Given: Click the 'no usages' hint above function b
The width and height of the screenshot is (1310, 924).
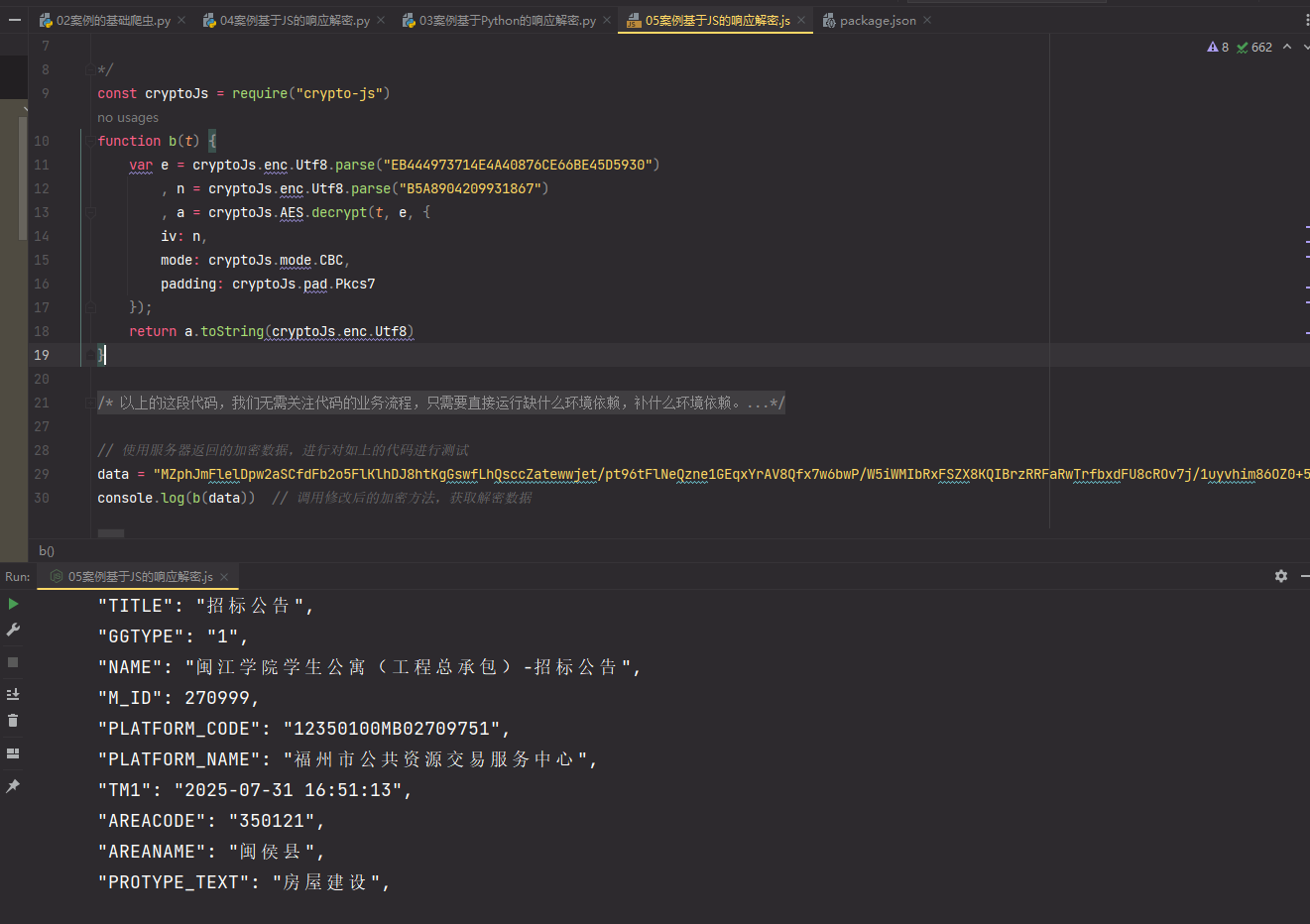Looking at the screenshot, I should tap(128, 117).
